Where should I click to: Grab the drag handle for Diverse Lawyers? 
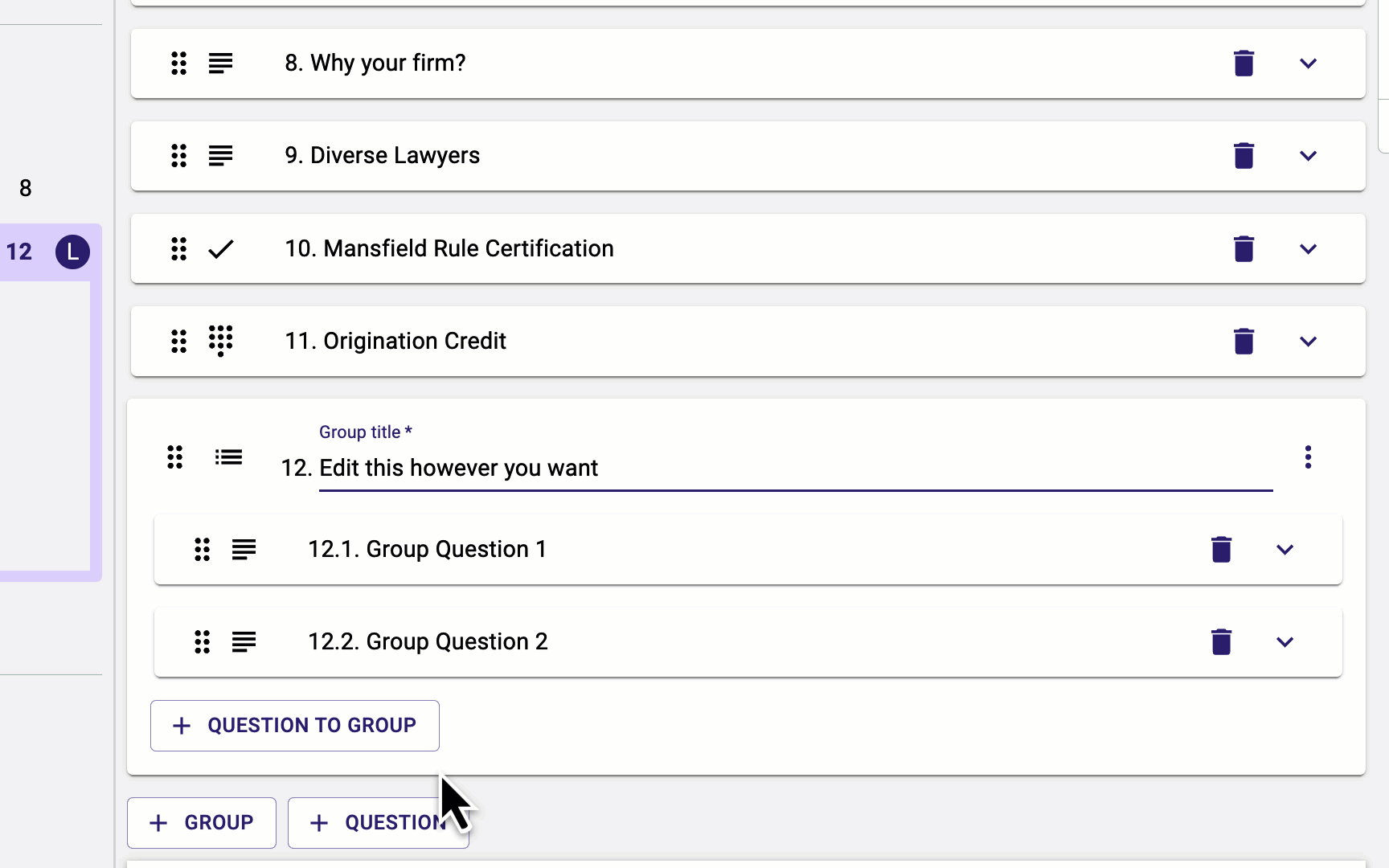coord(178,155)
